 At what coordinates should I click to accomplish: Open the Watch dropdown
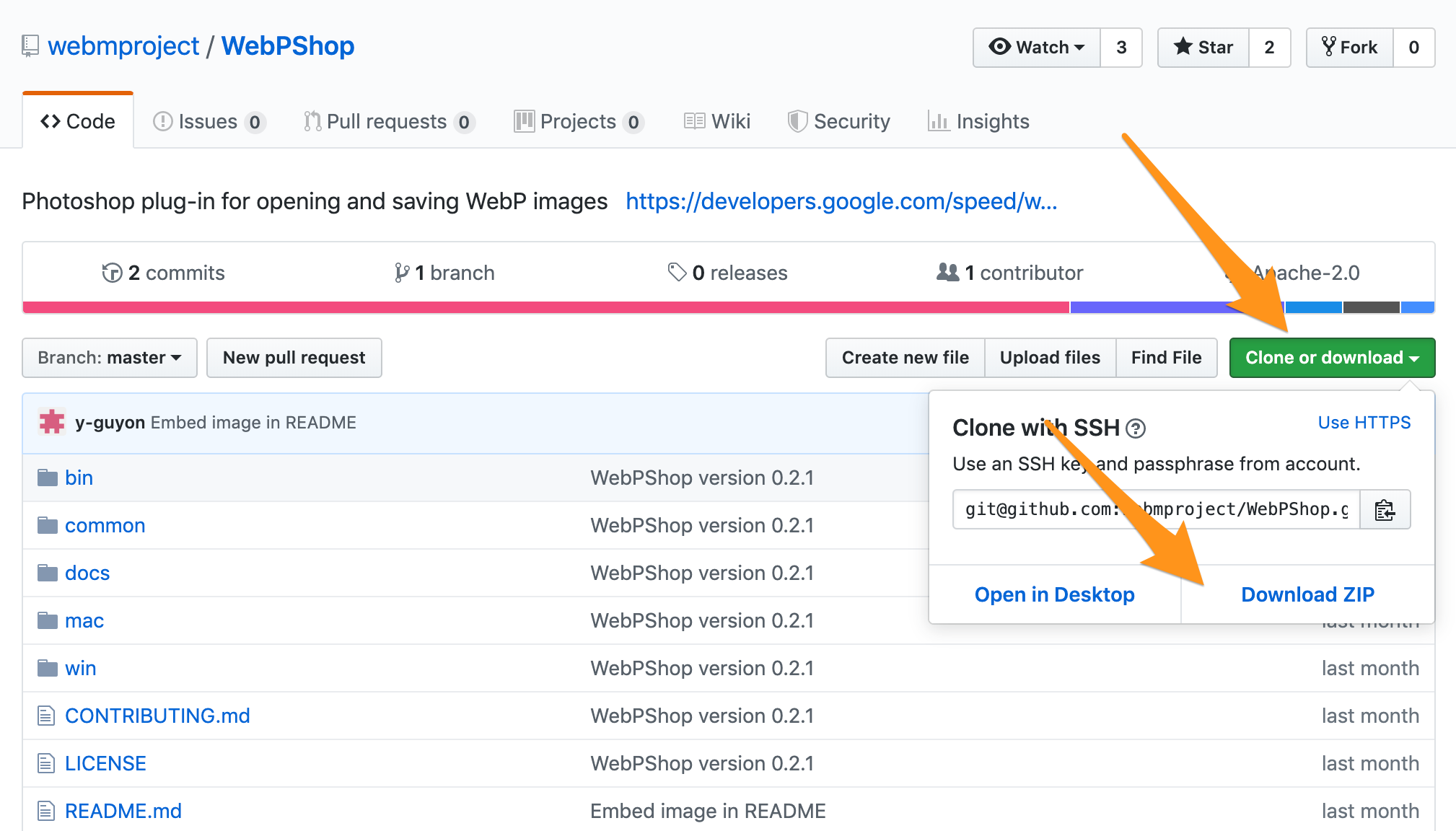click(x=1037, y=47)
